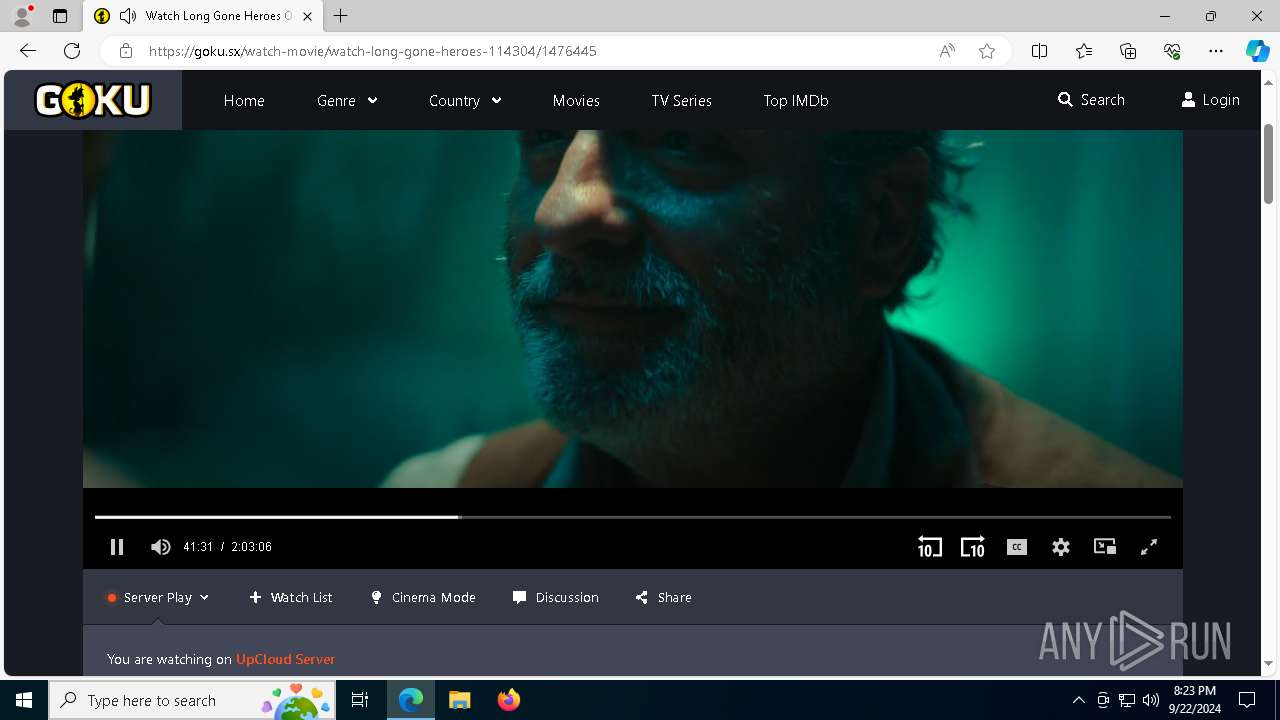This screenshot has width=1280, height=720.
Task: Toggle closed captions CC button
Action: click(x=1017, y=547)
